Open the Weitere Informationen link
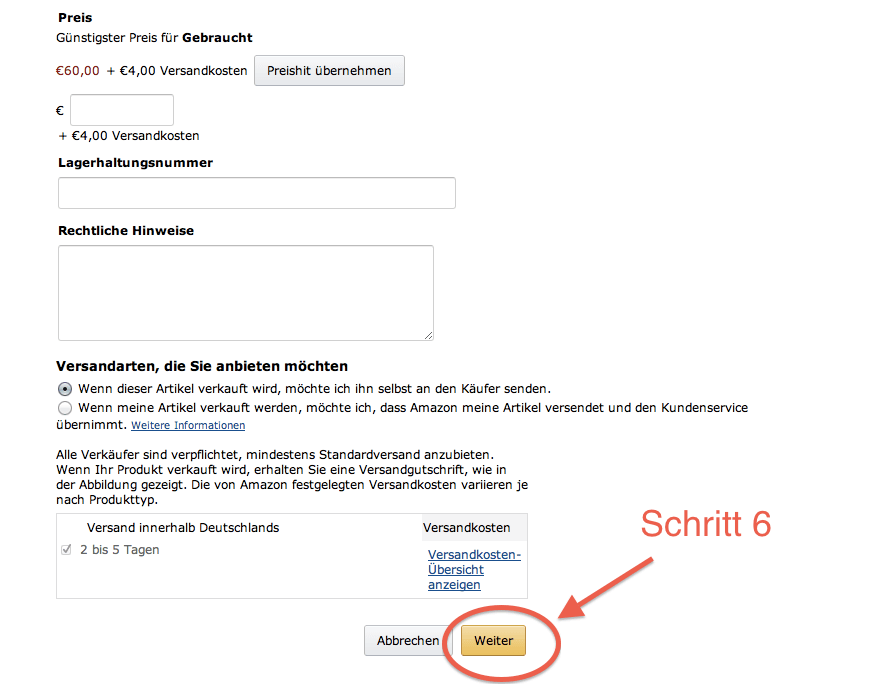 click(188, 425)
